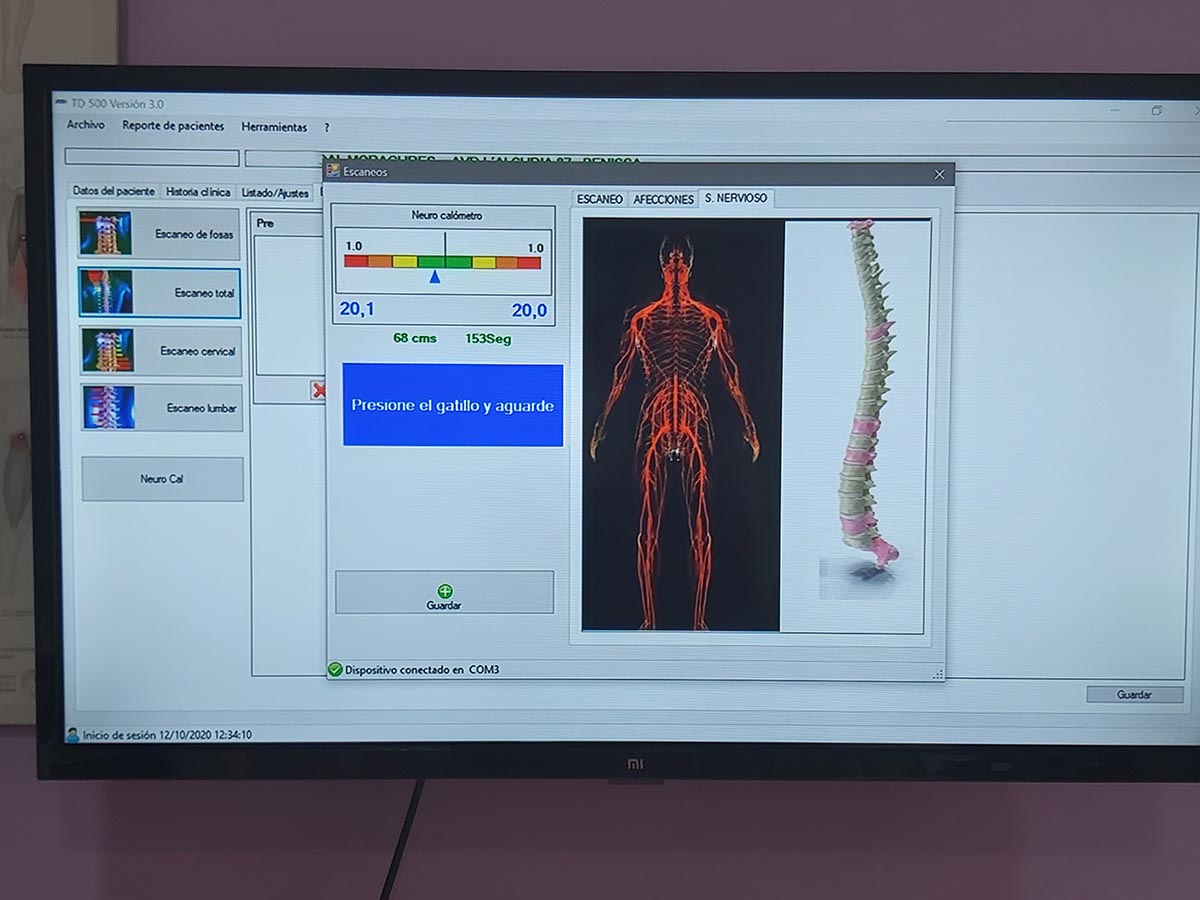Switch to the ESCANEO tab
The width and height of the screenshot is (1200, 900).
coord(600,200)
